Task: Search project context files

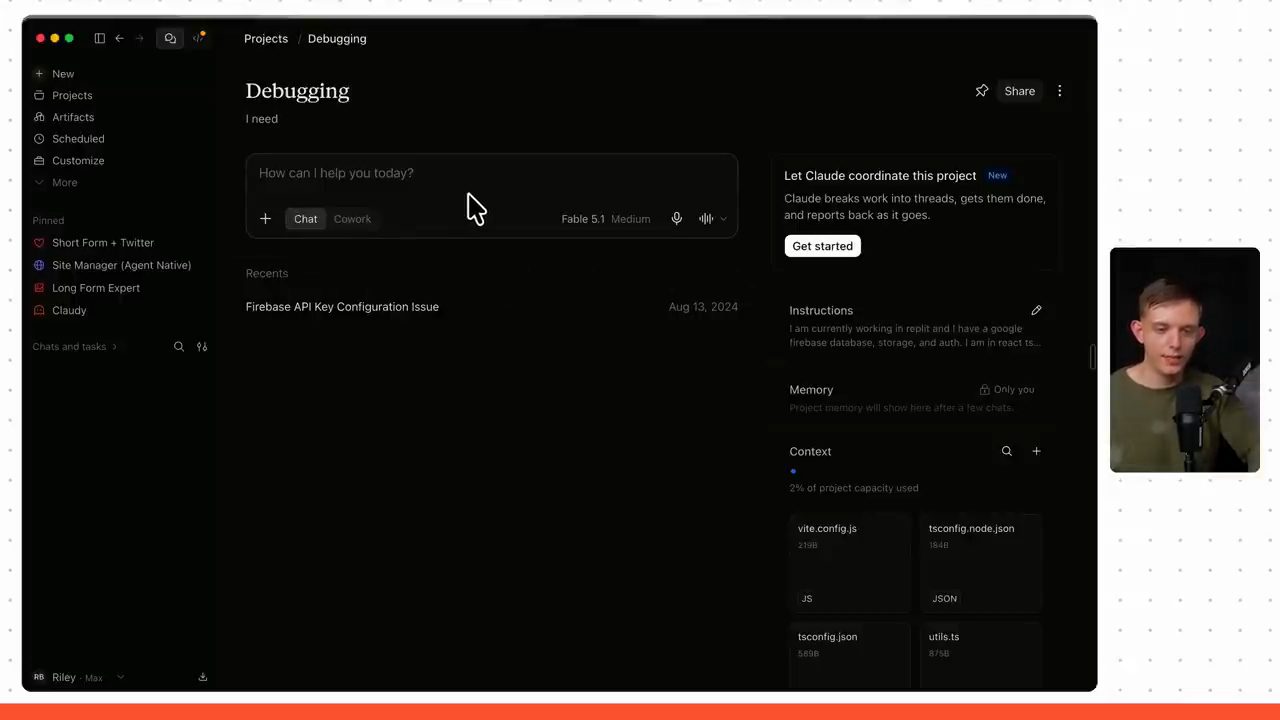Action: click(1007, 451)
